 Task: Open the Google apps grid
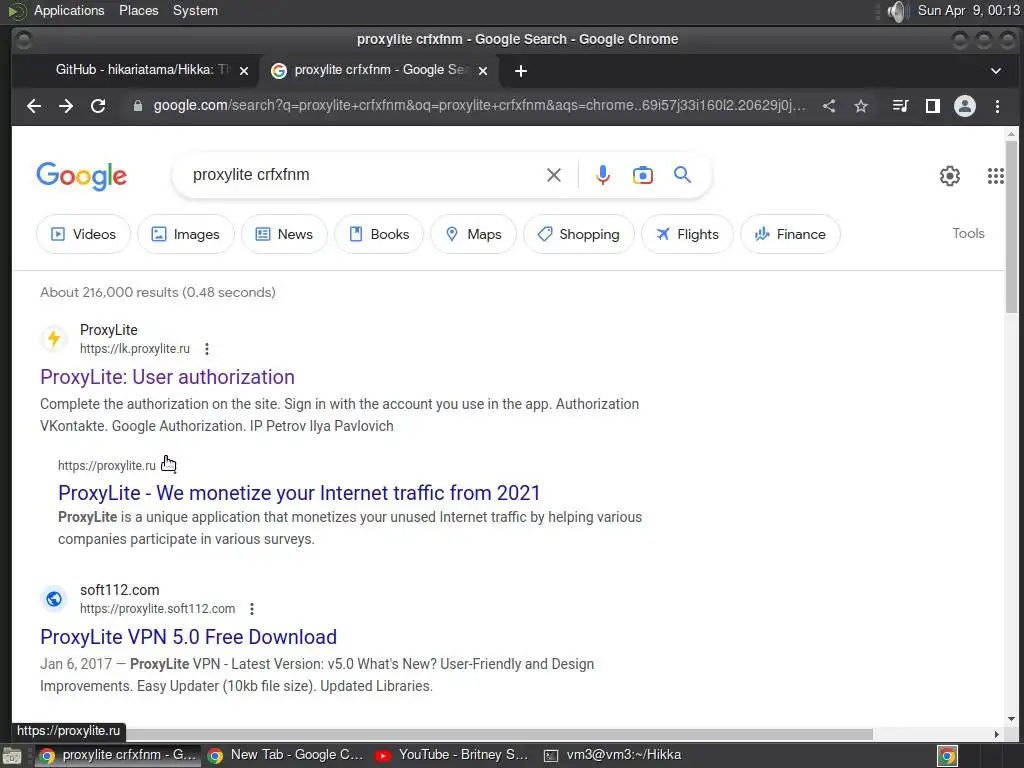[995, 176]
